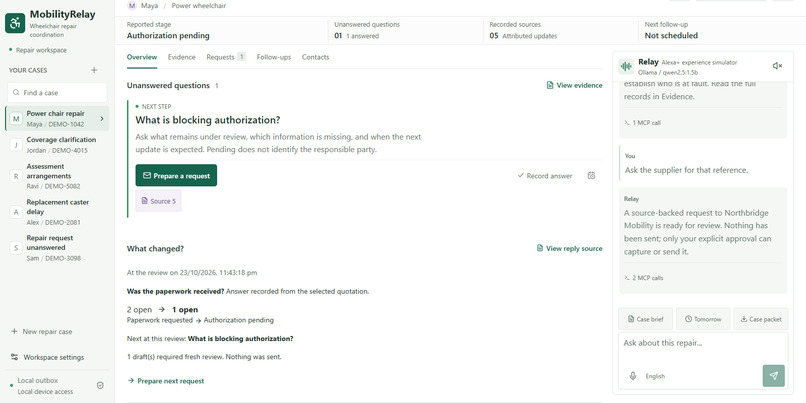Click the Relay waveform icon

point(626,66)
